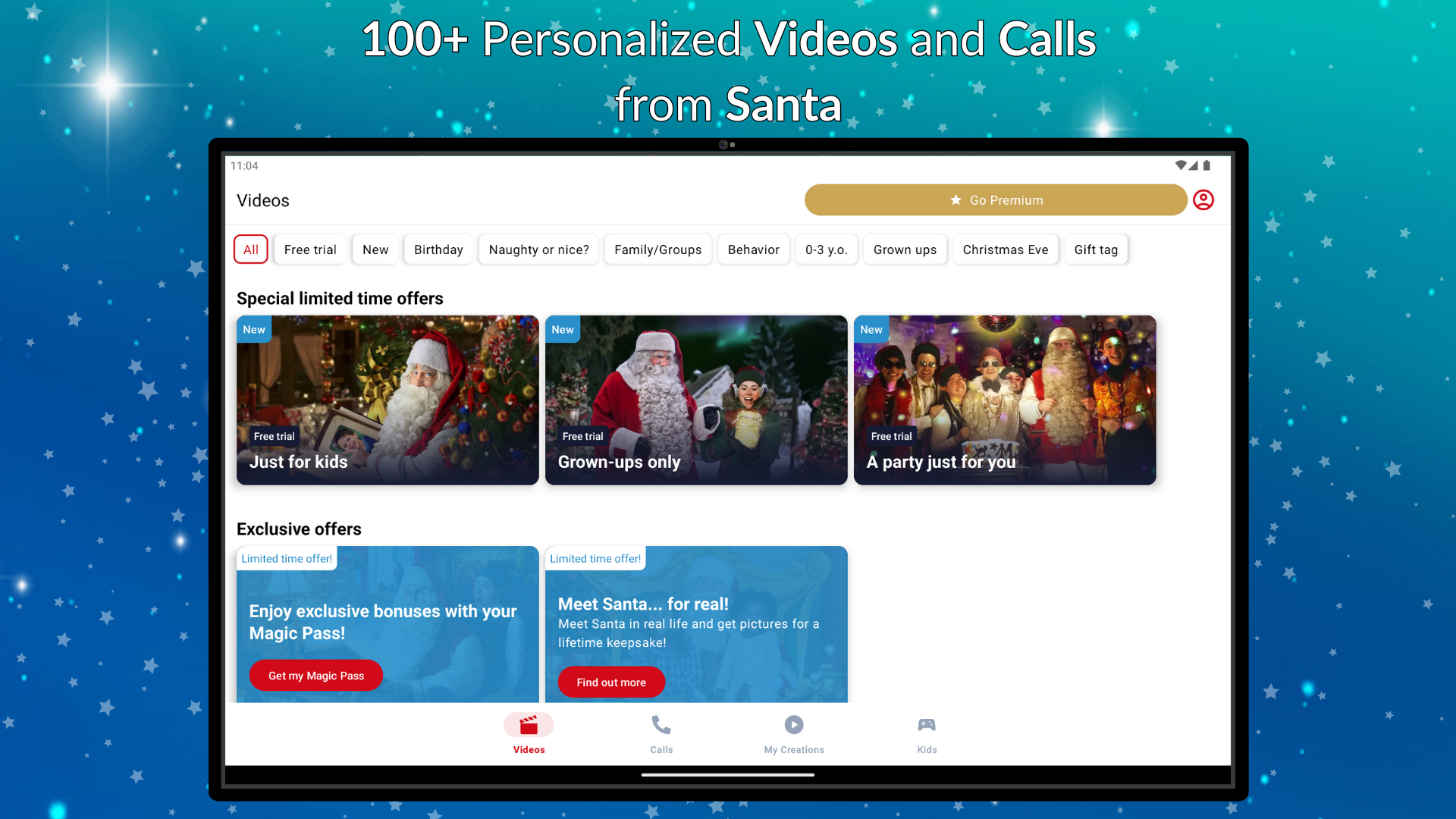This screenshot has width=1456, height=819.
Task: Choose the Grown ups filter
Action: [x=905, y=249]
